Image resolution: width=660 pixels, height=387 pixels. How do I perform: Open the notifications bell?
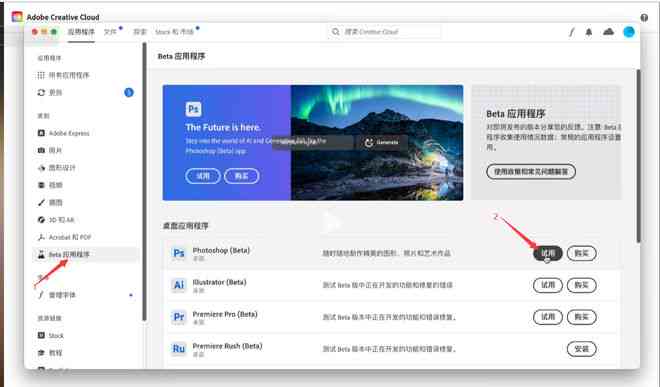589,32
